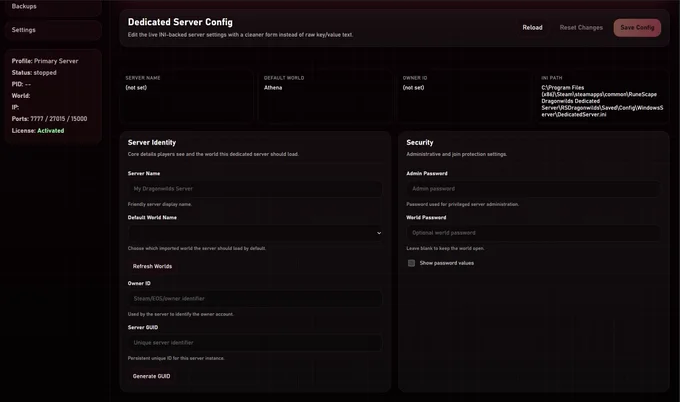Click the Server Identity section heading
Image resolution: width=680 pixels, height=402 pixels.
pyautogui.click(x=152, y=142)
